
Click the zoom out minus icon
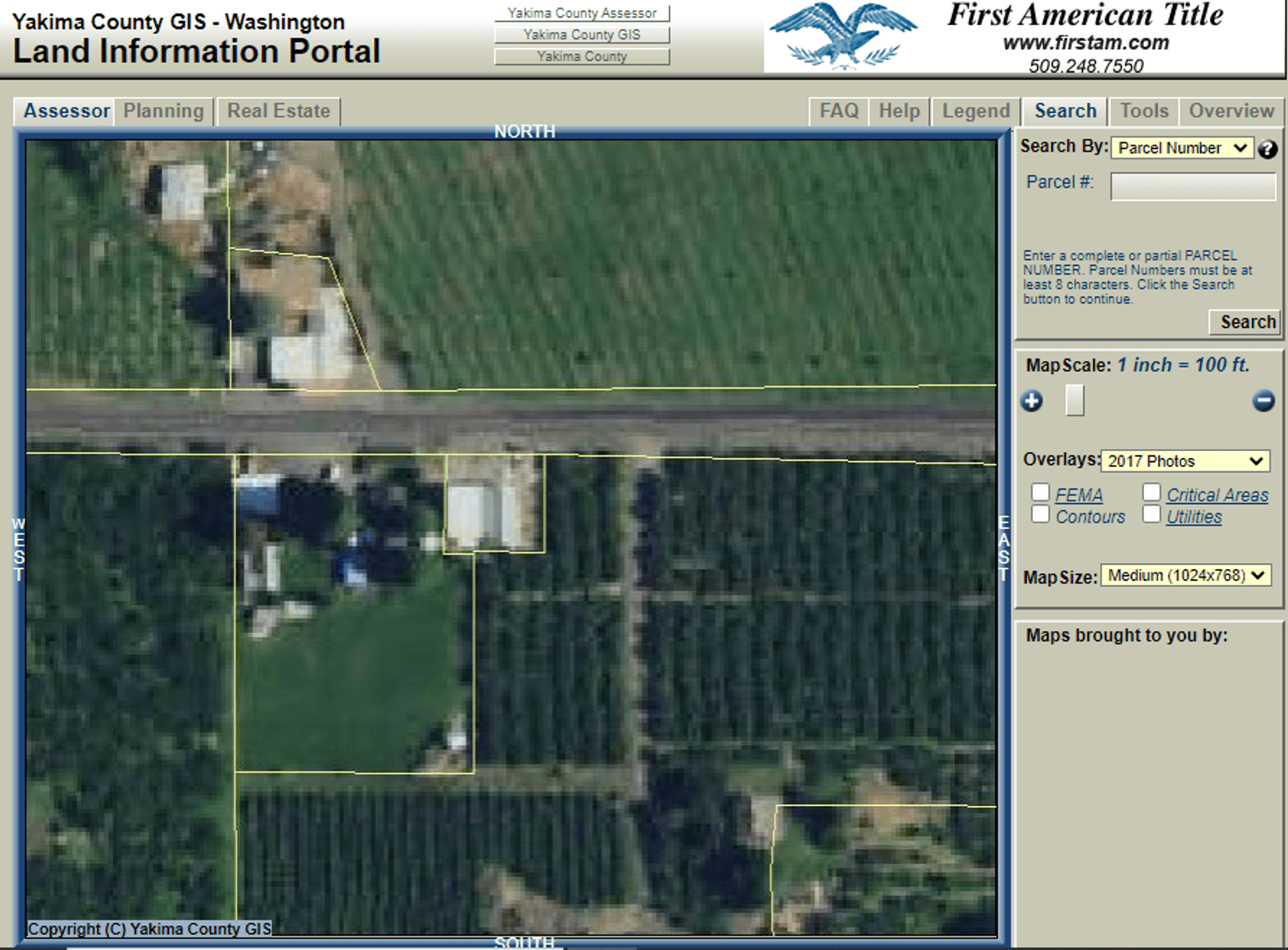(1263, 402)
